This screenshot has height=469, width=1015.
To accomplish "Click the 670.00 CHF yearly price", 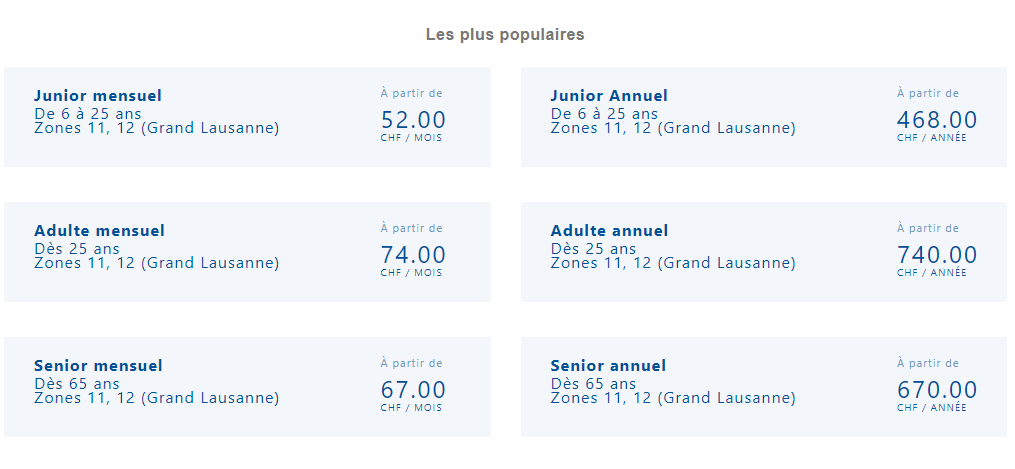I will (937, 390).
